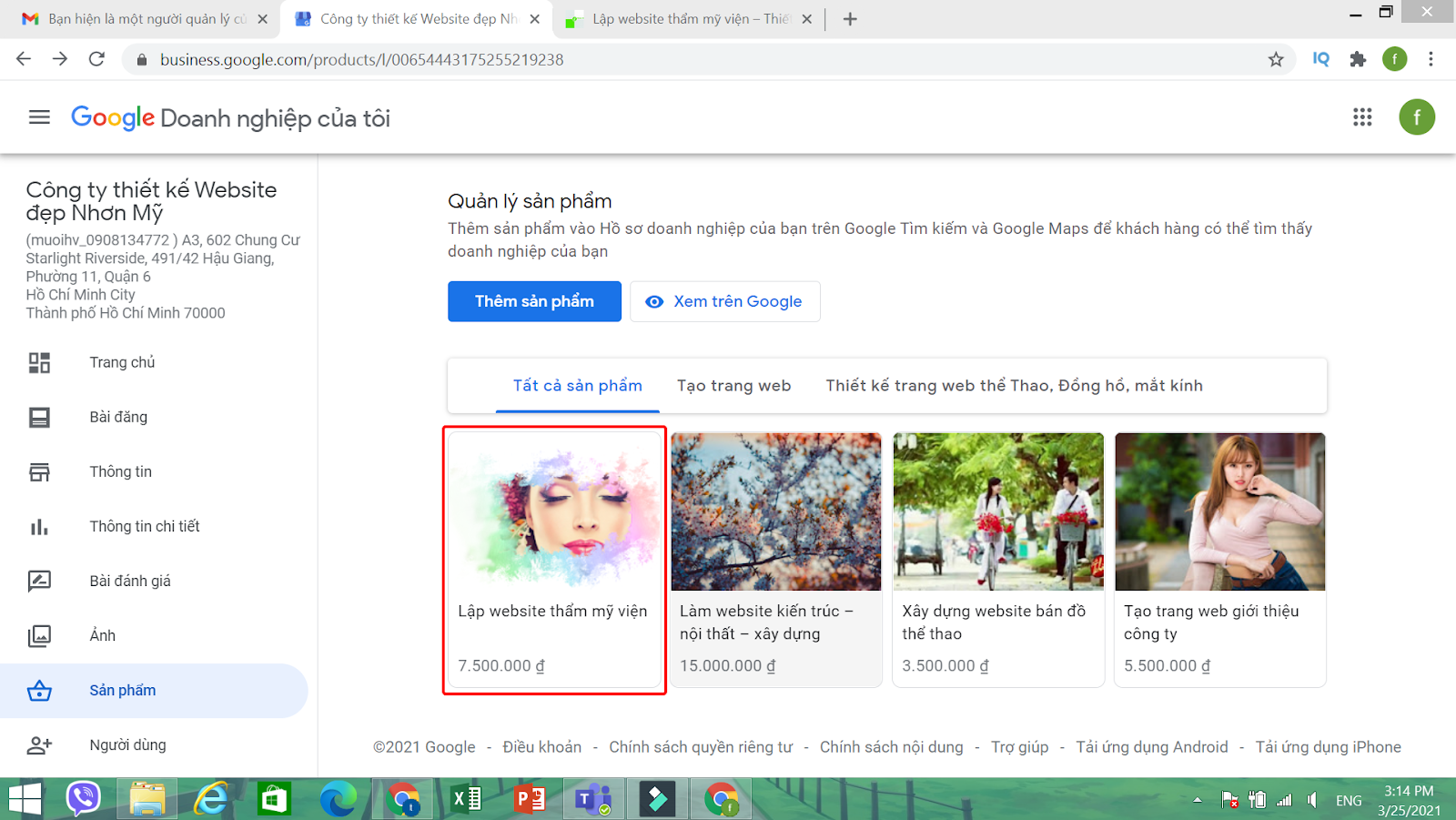Bookmark this page with the star icon
This screenshot has width=1456, height=820.
tap(1276, 59)
